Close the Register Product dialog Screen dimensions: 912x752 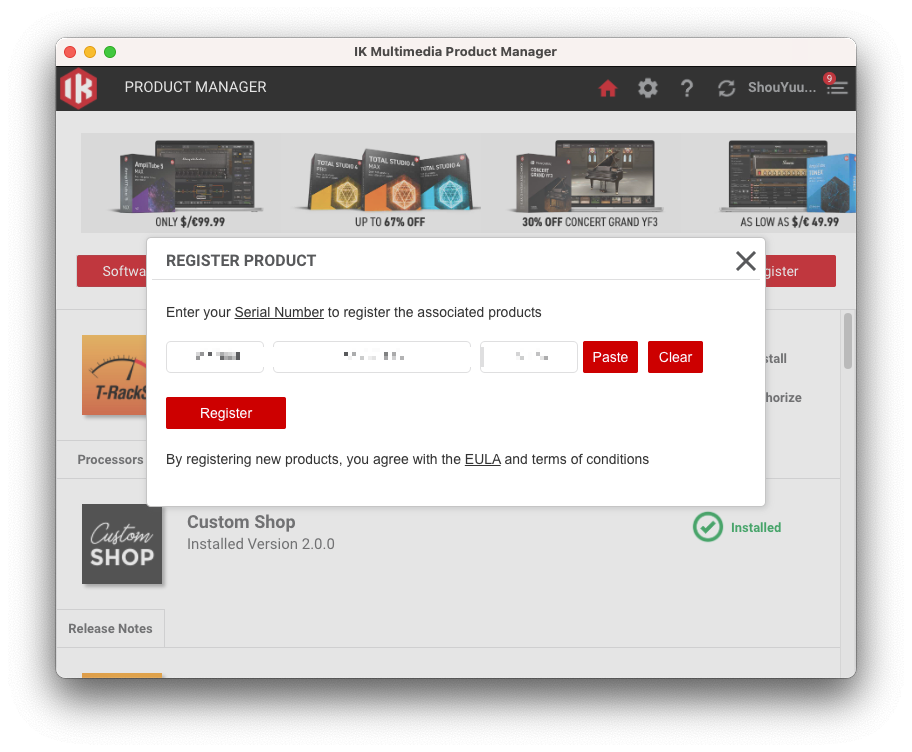746,261
